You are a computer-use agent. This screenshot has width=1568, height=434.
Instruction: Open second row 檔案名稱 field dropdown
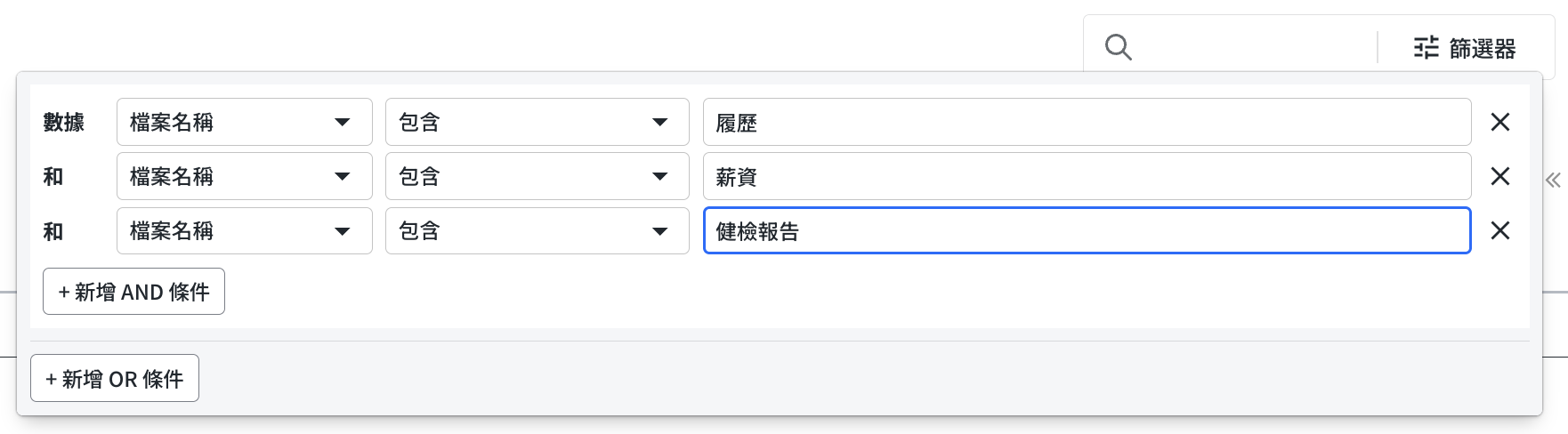[244, 176]
